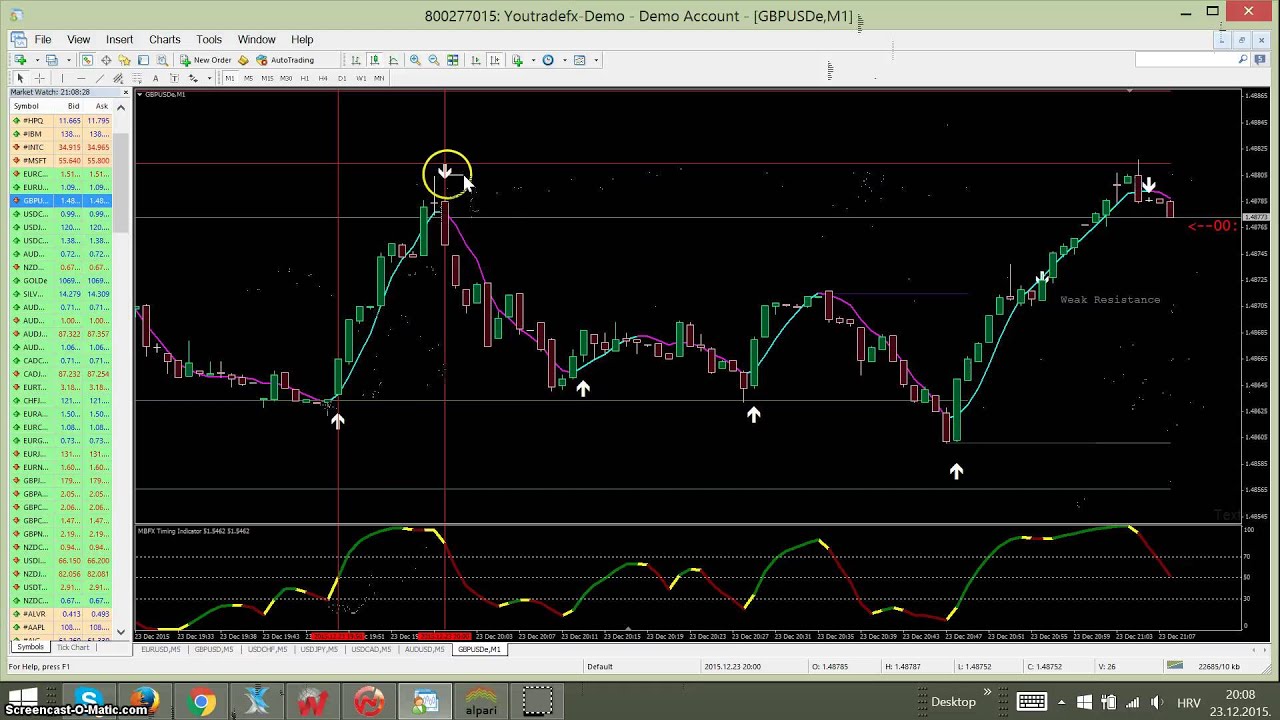Image resolution: width=1280 pixels, height=720 pixels.
Task: Zoom in on the chart
Action: [415, 60]
